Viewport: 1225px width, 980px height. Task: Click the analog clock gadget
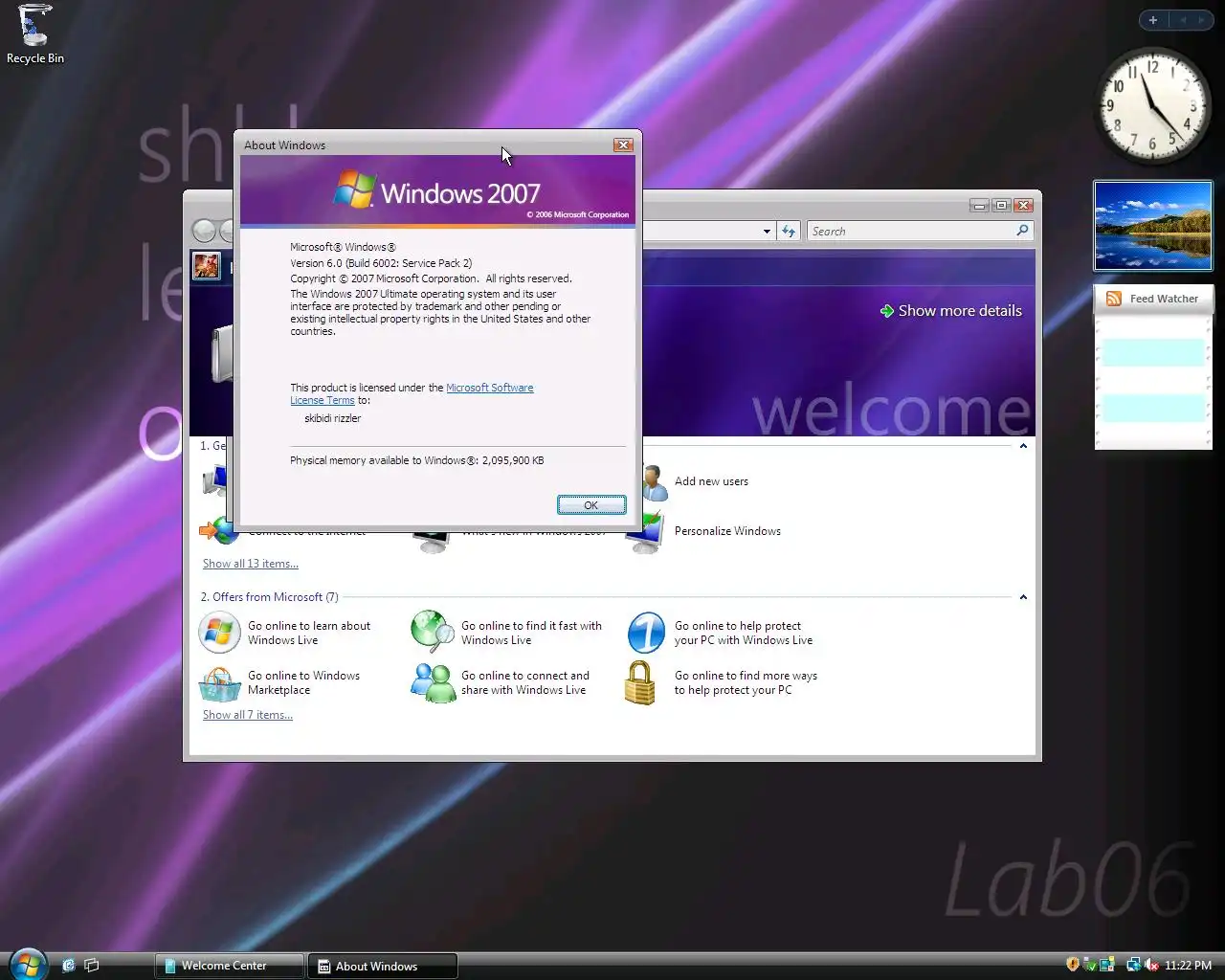pyautogui.click(x=1152, y=105)
